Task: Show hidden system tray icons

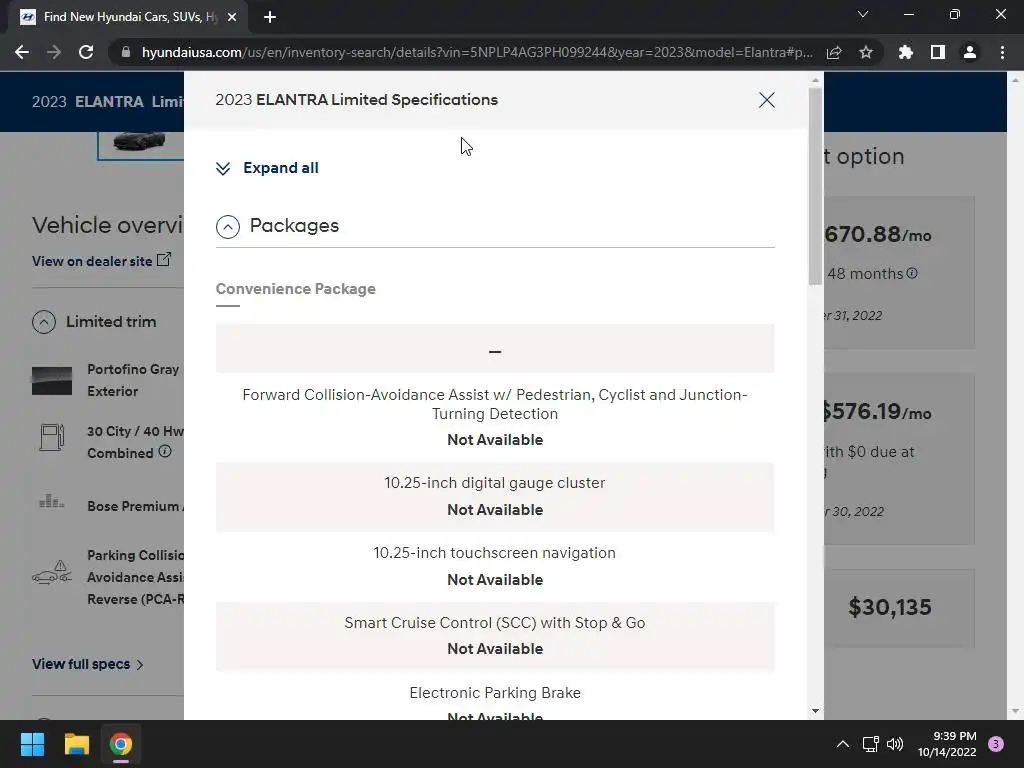Action: (843, 744)
